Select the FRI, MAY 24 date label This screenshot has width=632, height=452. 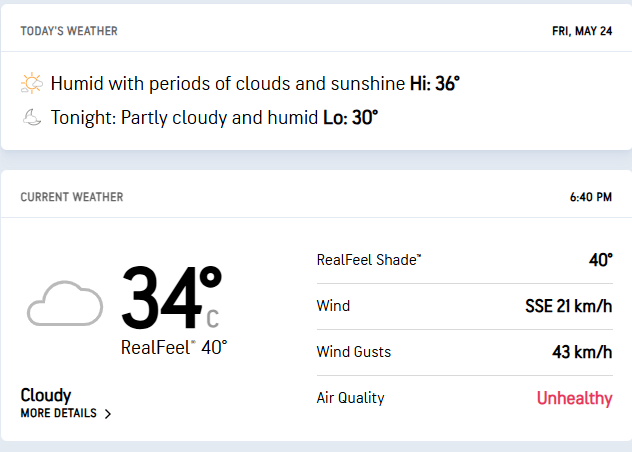[x=582, y=31]
